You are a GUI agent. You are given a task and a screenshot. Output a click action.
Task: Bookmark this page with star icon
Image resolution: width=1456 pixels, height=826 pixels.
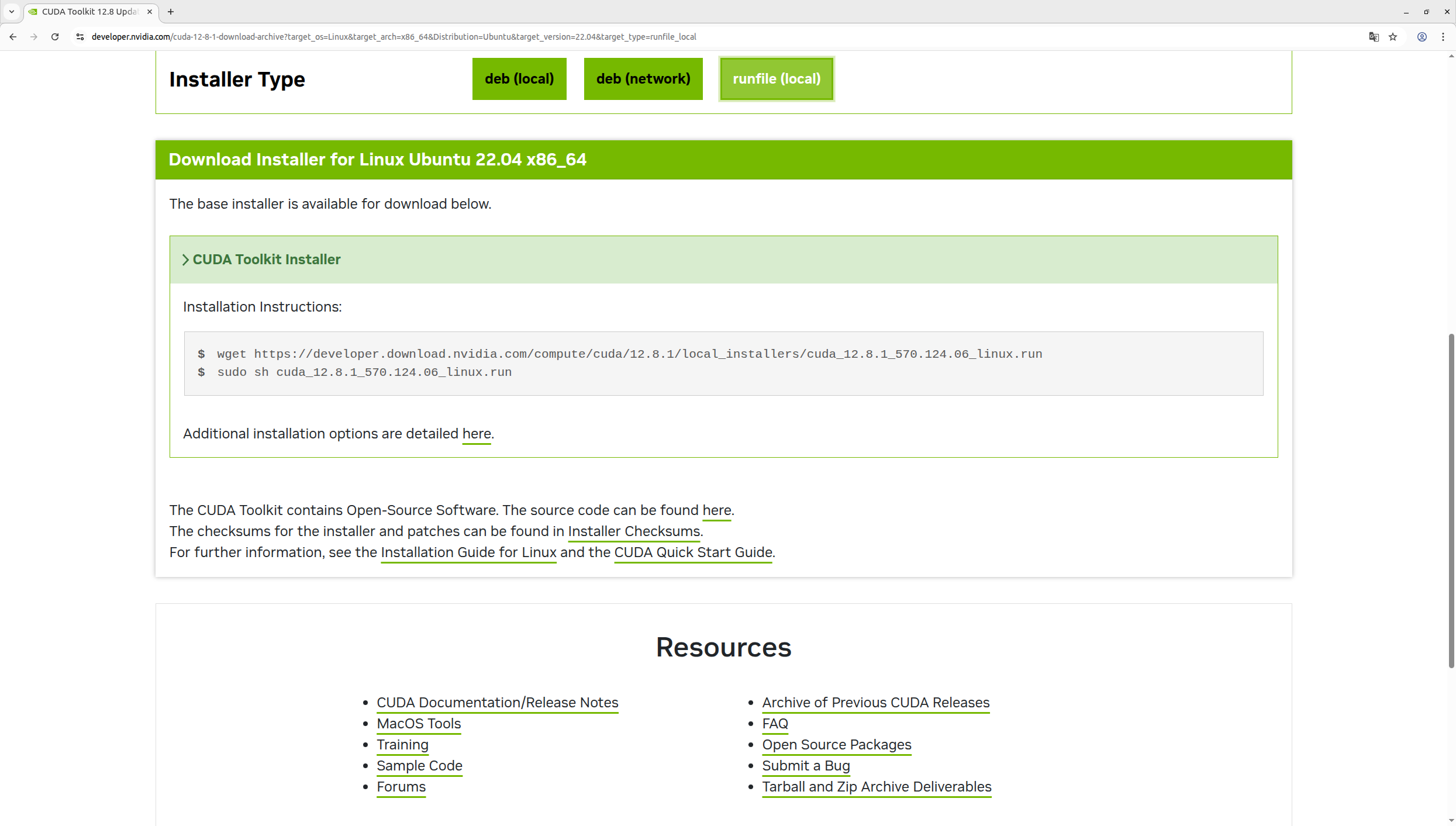tap(1393, 37)
